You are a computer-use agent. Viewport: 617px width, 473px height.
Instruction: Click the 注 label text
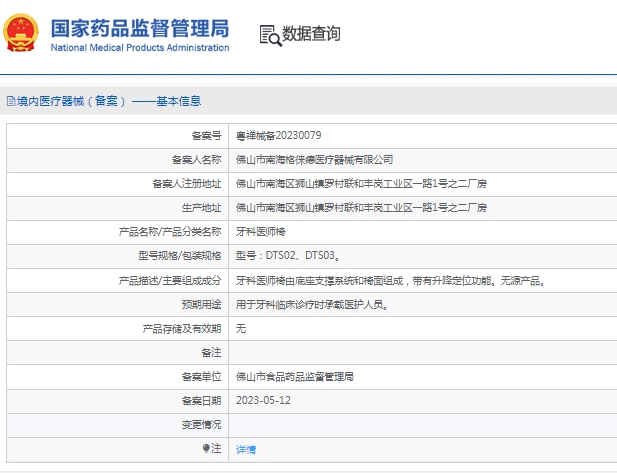coord(216,449)
